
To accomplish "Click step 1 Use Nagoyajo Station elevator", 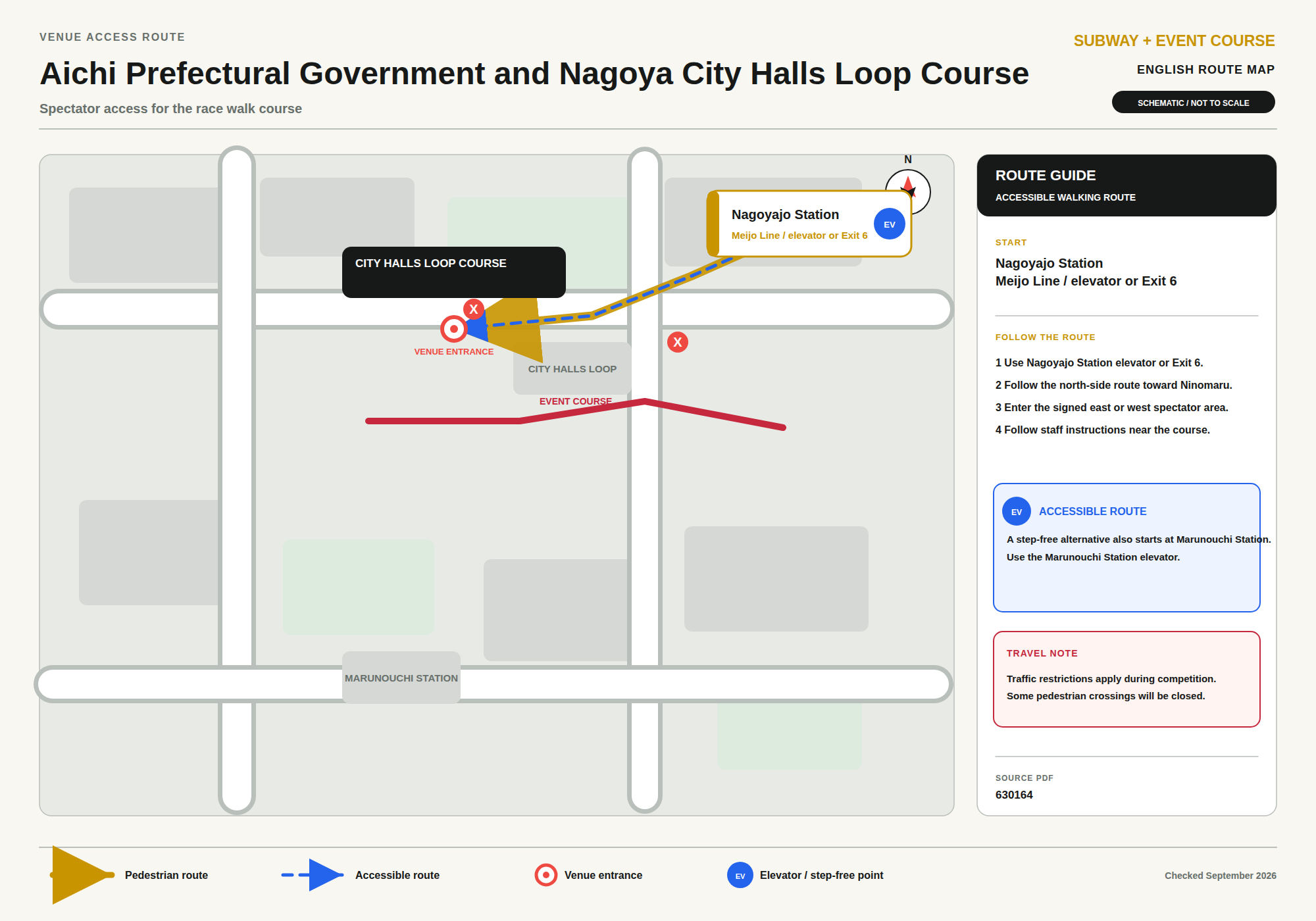I will click(x=1100, y=362).
